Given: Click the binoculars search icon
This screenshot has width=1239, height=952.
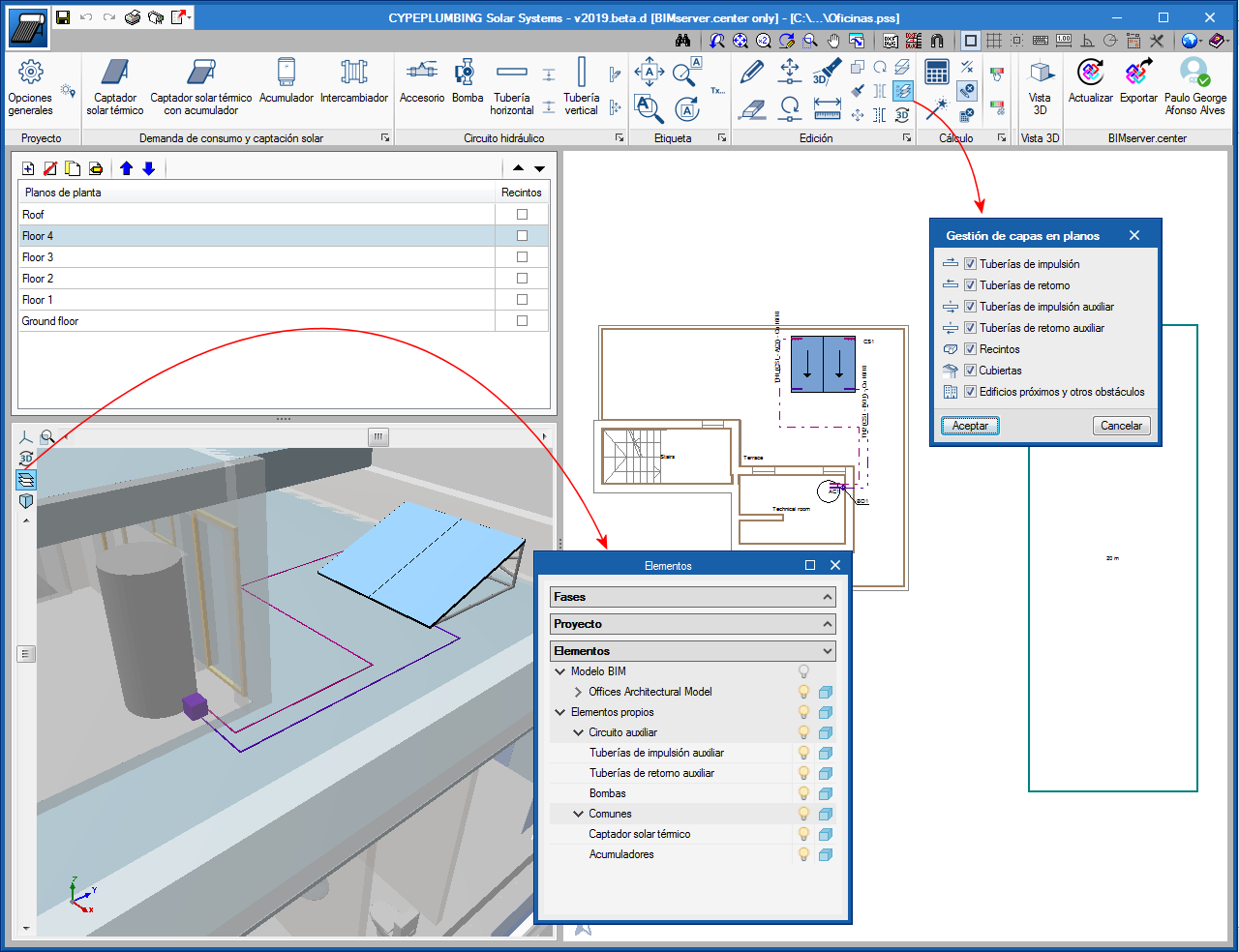Looking at the screenshot, I should point(683,41).
